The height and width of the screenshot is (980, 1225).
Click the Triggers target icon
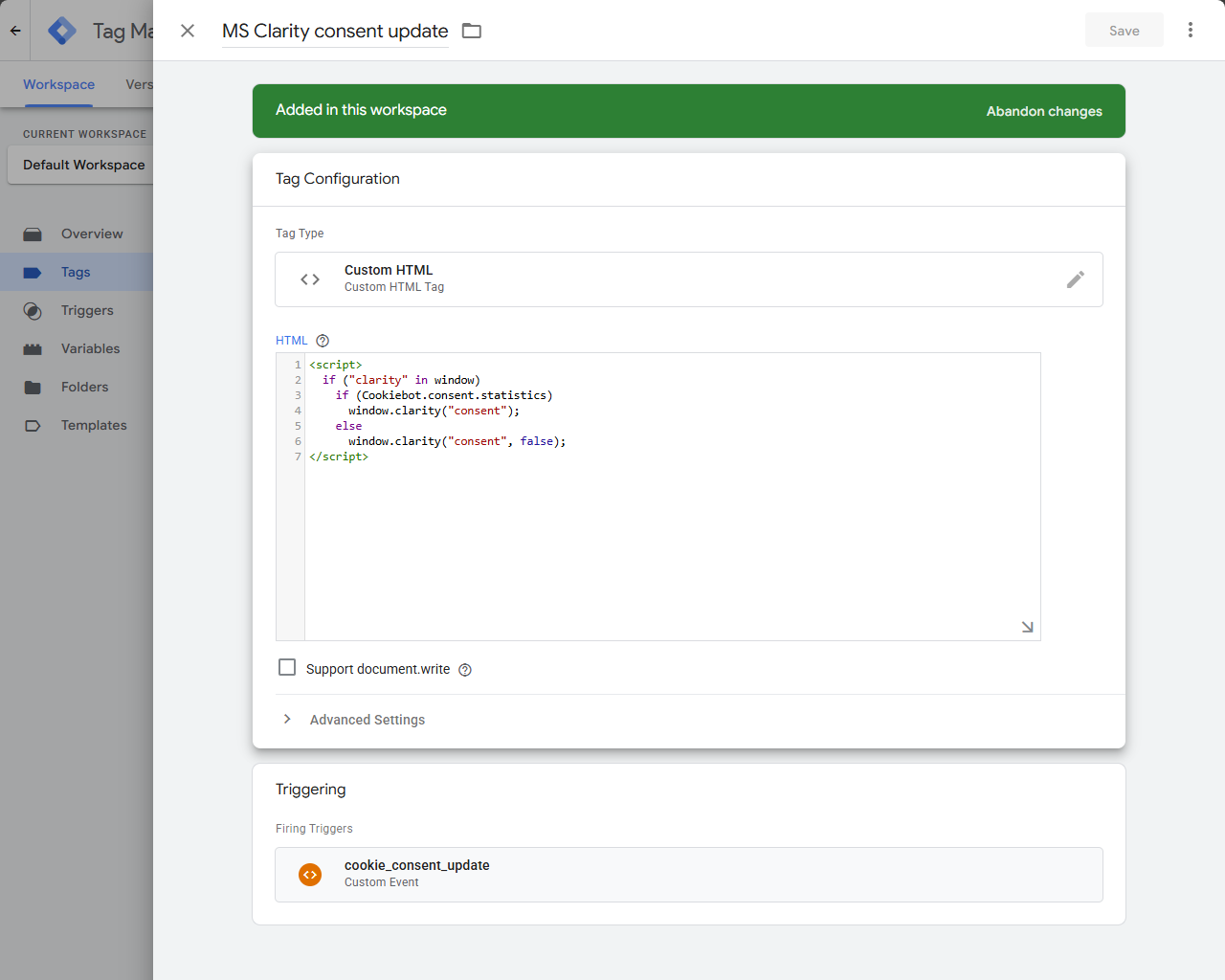pos(33,311)
